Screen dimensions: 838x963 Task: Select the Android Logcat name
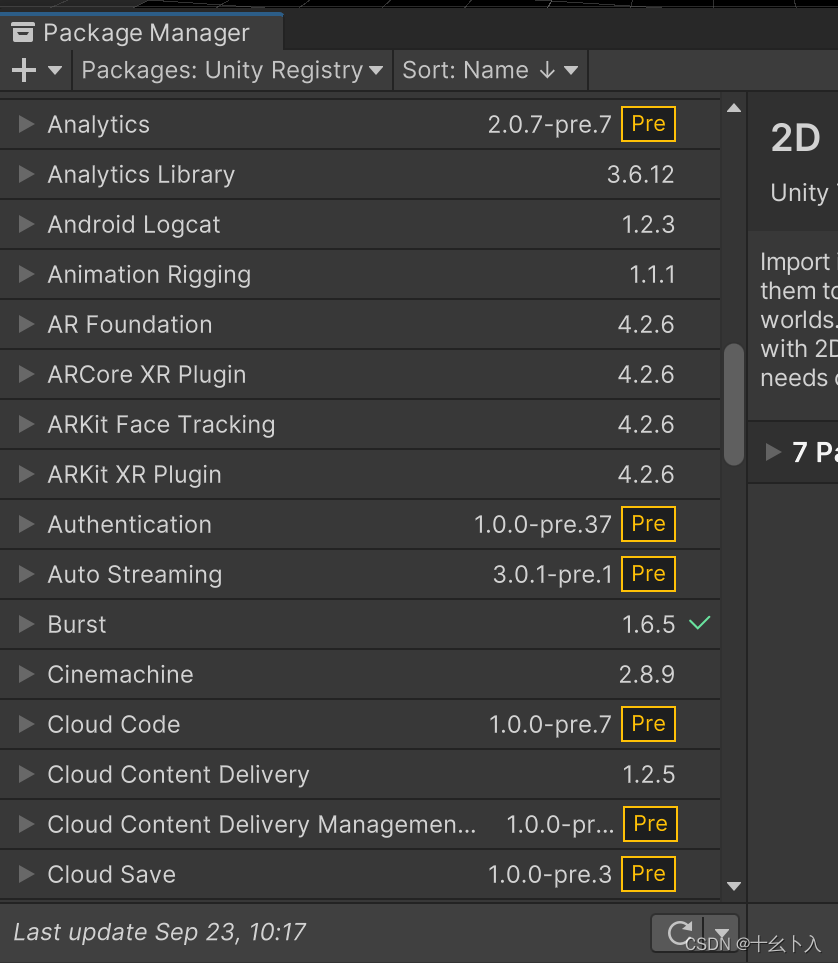[134, 225]
